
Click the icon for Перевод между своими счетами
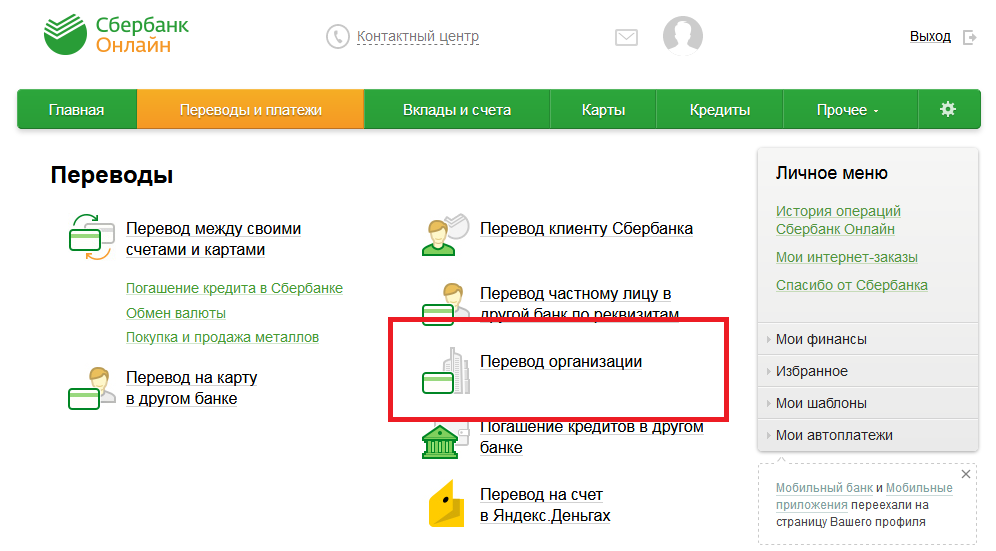[91, 238]
